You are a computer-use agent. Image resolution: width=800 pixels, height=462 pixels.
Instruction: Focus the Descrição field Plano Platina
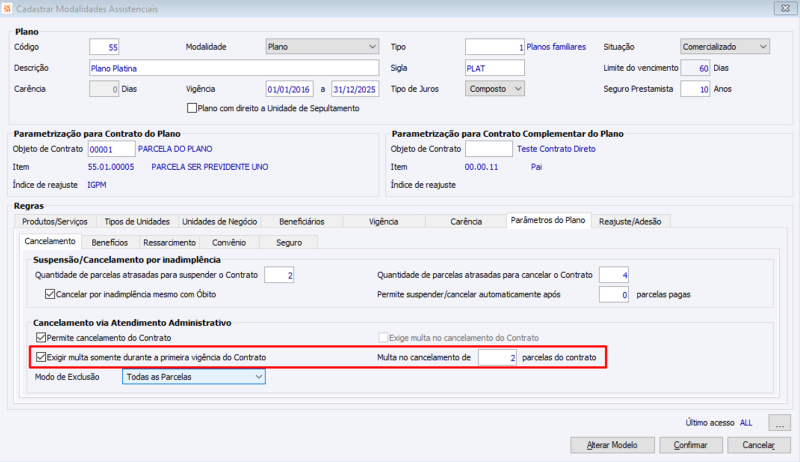click(234, 68)
